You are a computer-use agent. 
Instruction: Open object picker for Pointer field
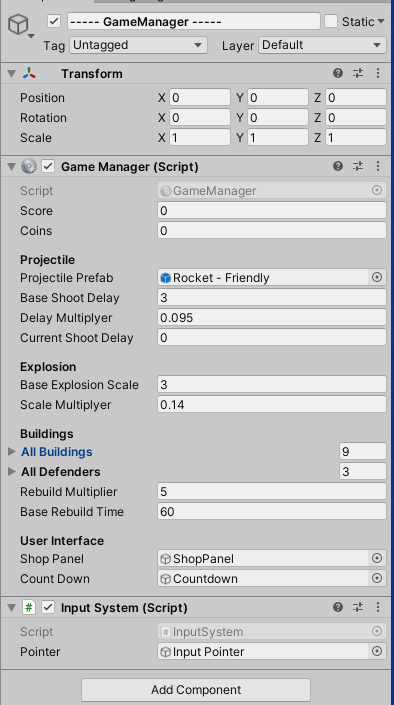[x=377, y=652]
